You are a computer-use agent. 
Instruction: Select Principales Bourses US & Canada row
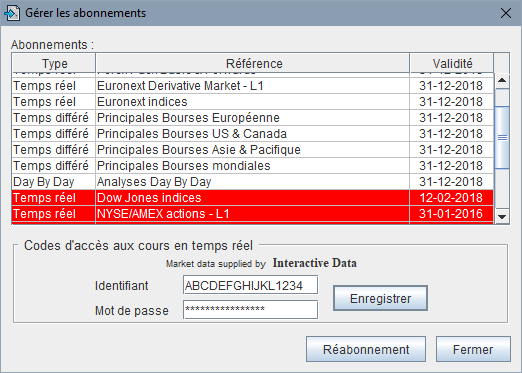(253, 134)
